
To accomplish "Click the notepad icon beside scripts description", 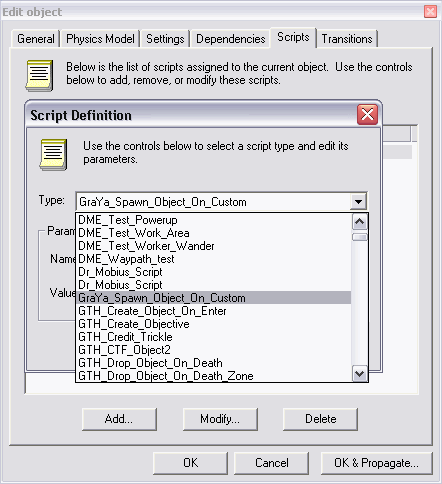I will [39, 76].
